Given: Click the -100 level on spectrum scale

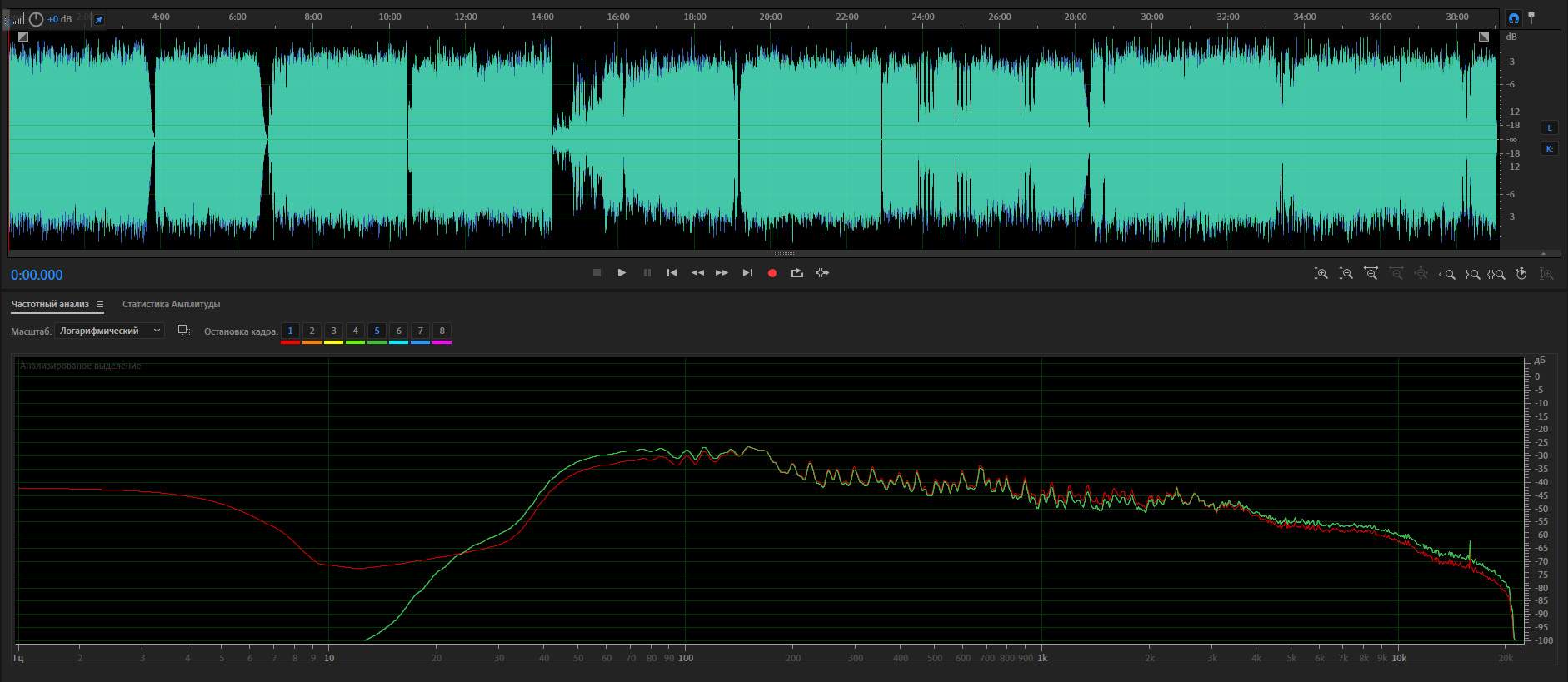Looking at the screenshot, I should point(1544,640).
